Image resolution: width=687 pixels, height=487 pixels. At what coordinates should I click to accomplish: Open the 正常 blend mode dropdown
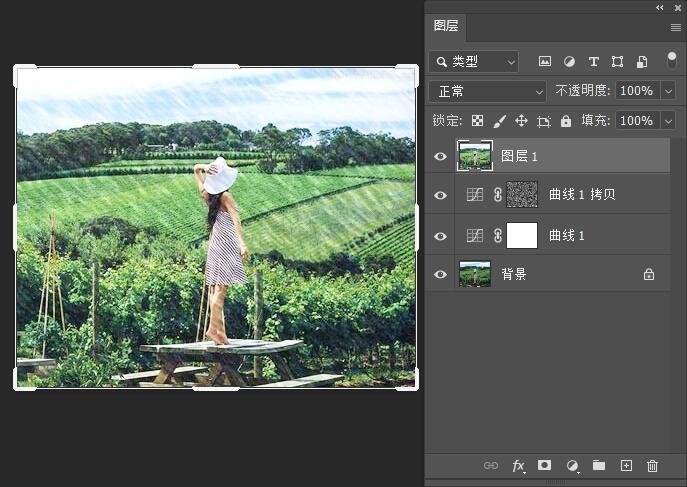(488, 92)
